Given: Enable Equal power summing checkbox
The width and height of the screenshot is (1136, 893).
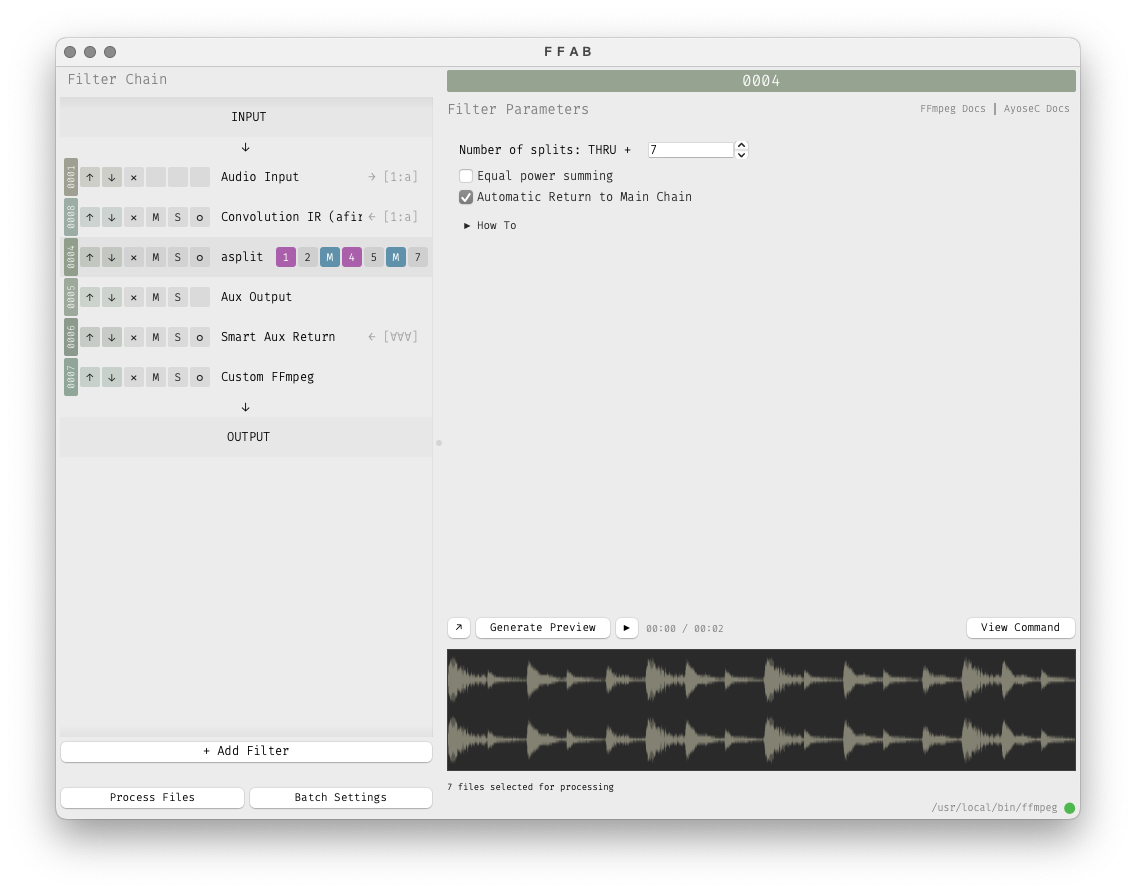Looking at the screenshot, I should pyautogui.click(x=466, y=176).
